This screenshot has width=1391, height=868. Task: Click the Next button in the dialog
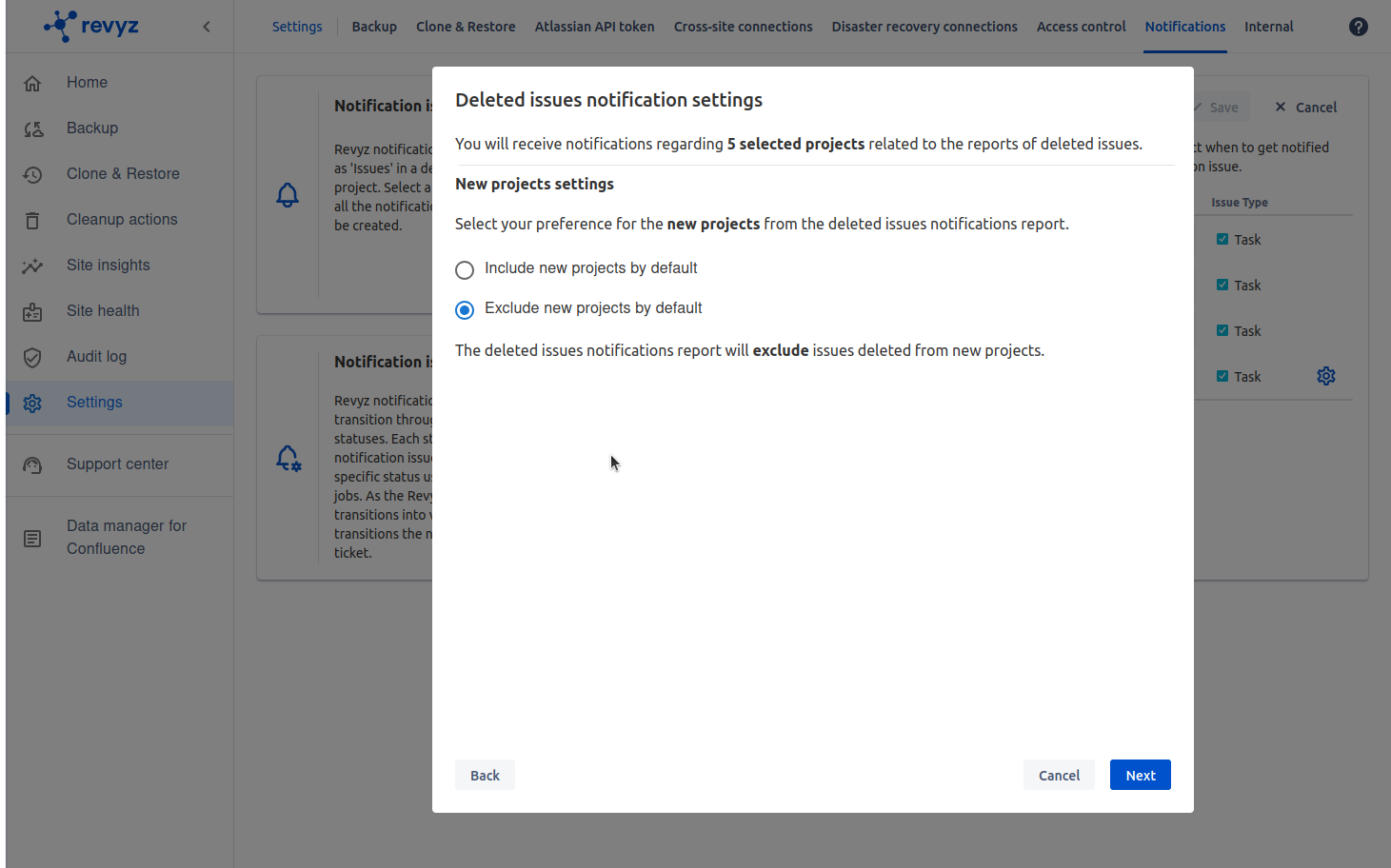click(1140, 774)
